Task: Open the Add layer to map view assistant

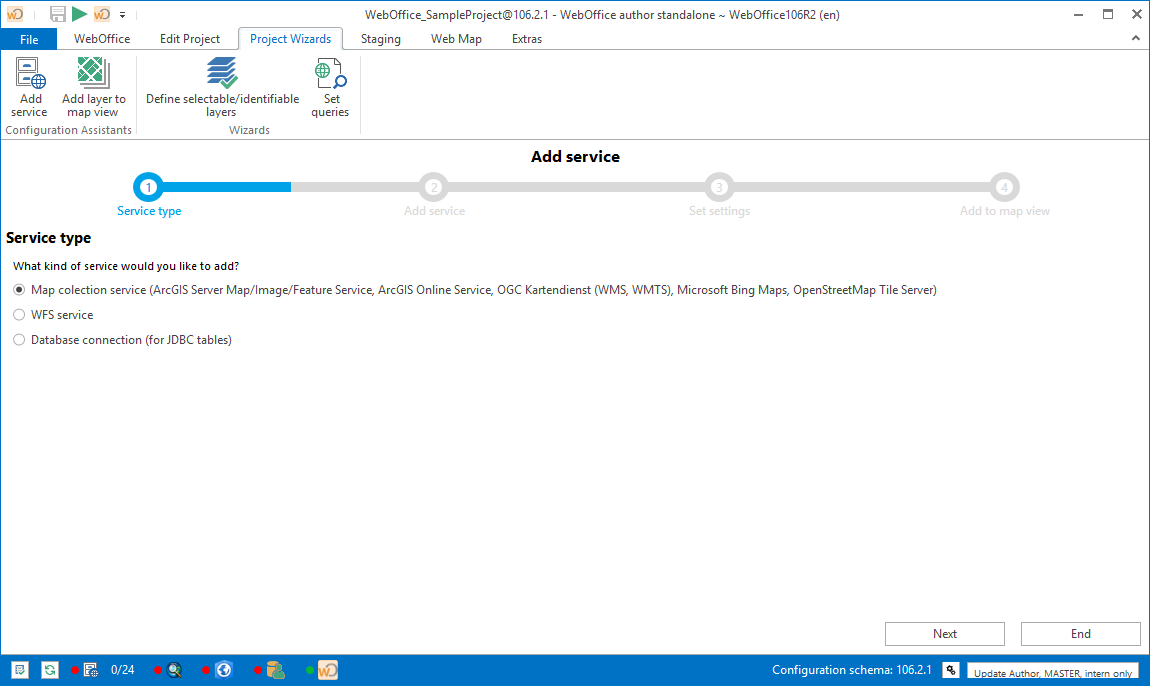Action: tap(93, 87)
